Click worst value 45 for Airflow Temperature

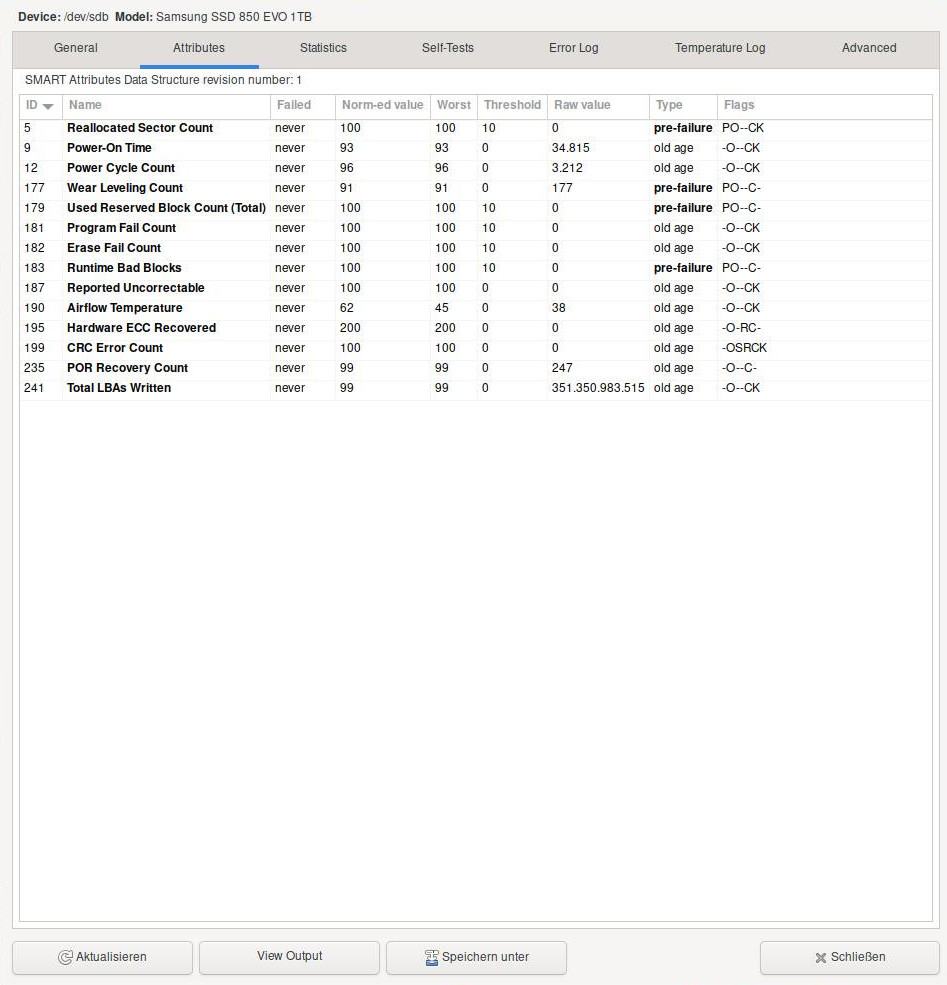(442, 308)
